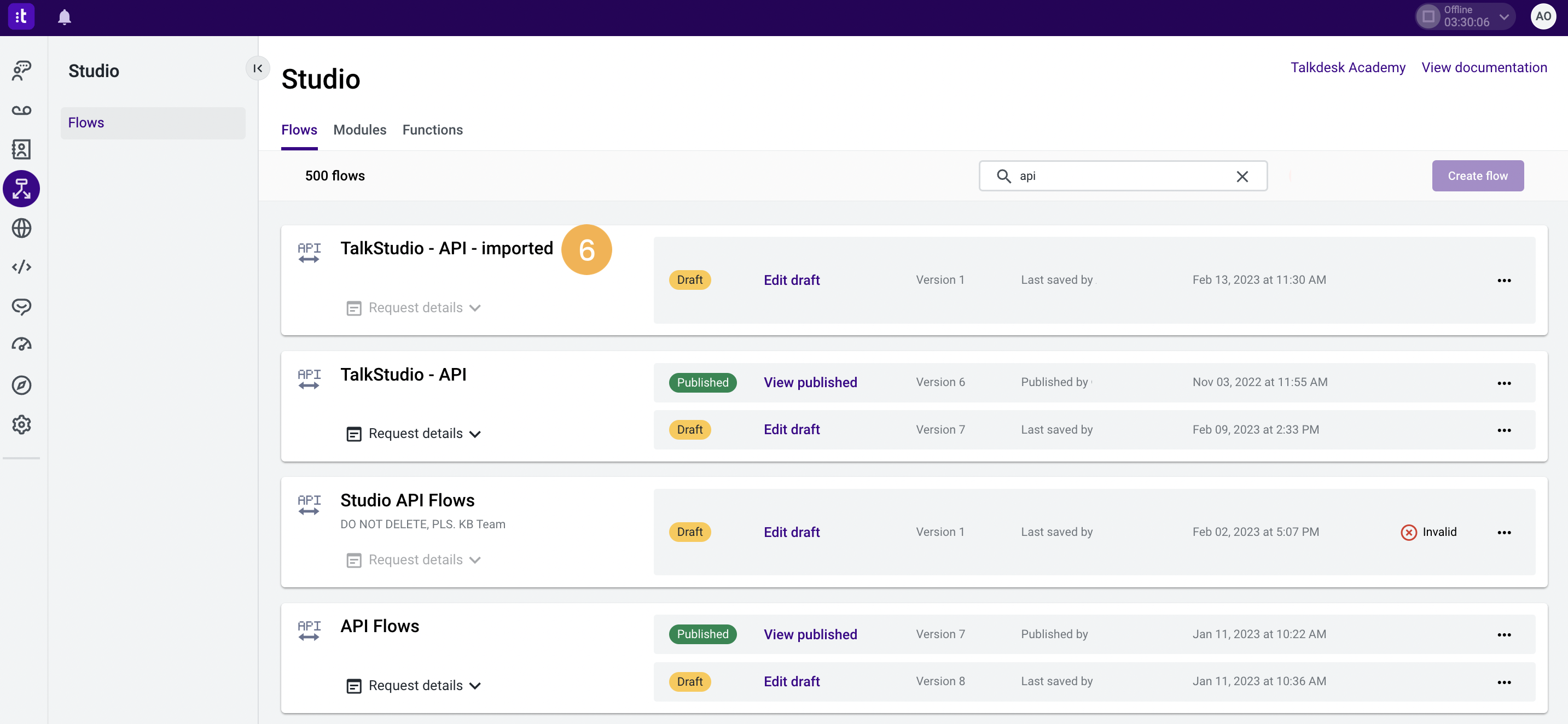1568x724 pixels.
Task: Switch to the Functions tab
Action: [432, 130]
